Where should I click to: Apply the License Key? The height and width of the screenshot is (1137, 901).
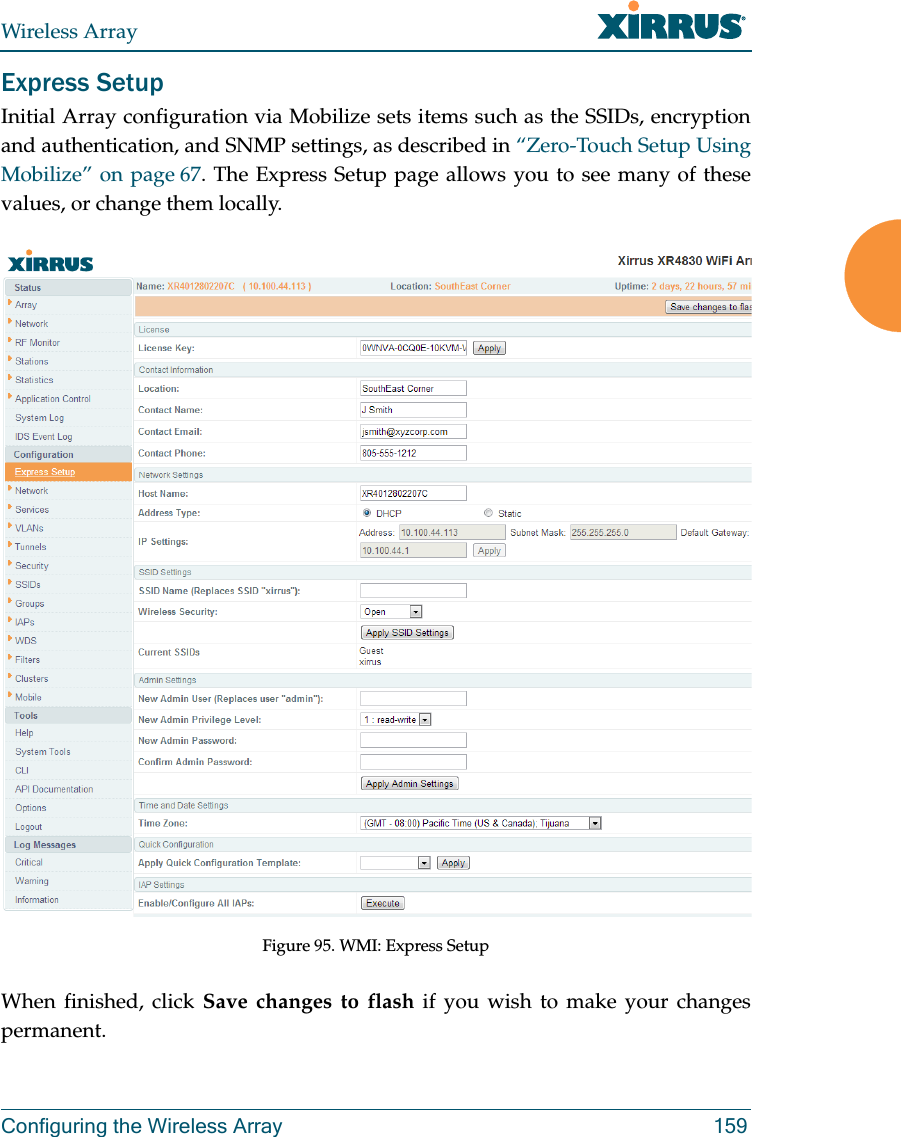pos(488,347)
